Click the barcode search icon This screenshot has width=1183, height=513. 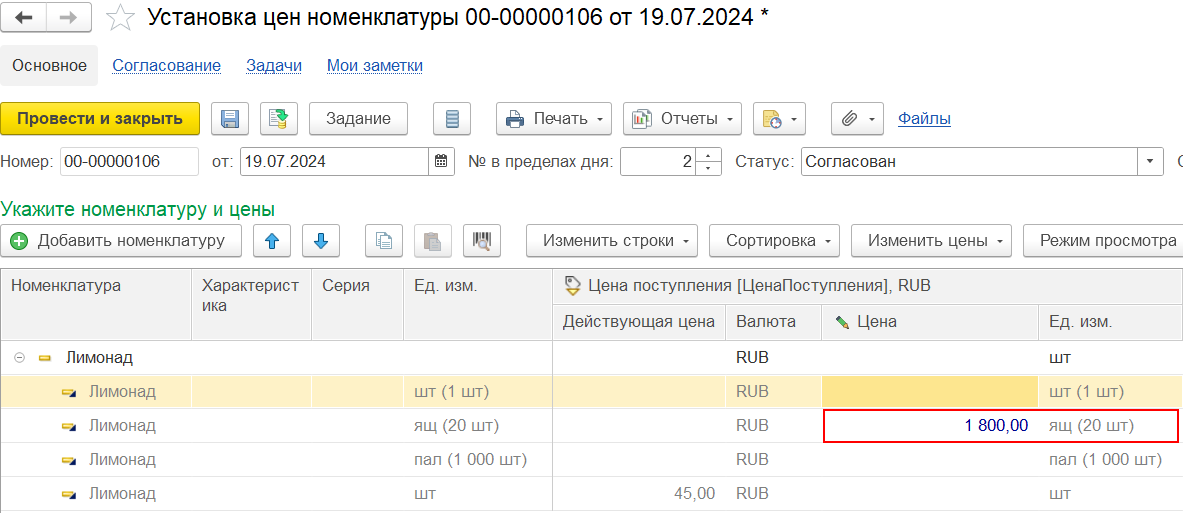482,241
